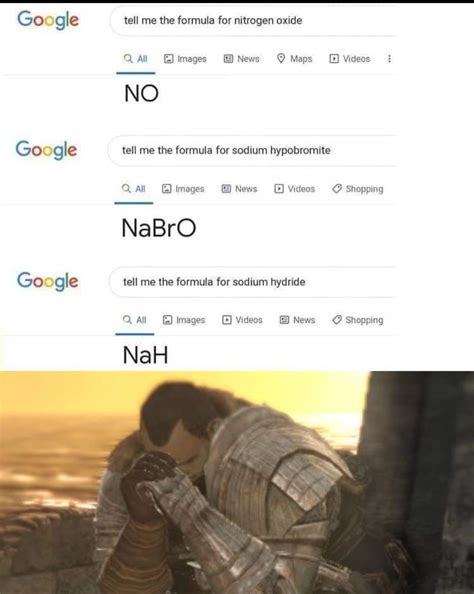Open News tab in sodium hydride results
The image size is (474, 594).
[x=297, y=320]
